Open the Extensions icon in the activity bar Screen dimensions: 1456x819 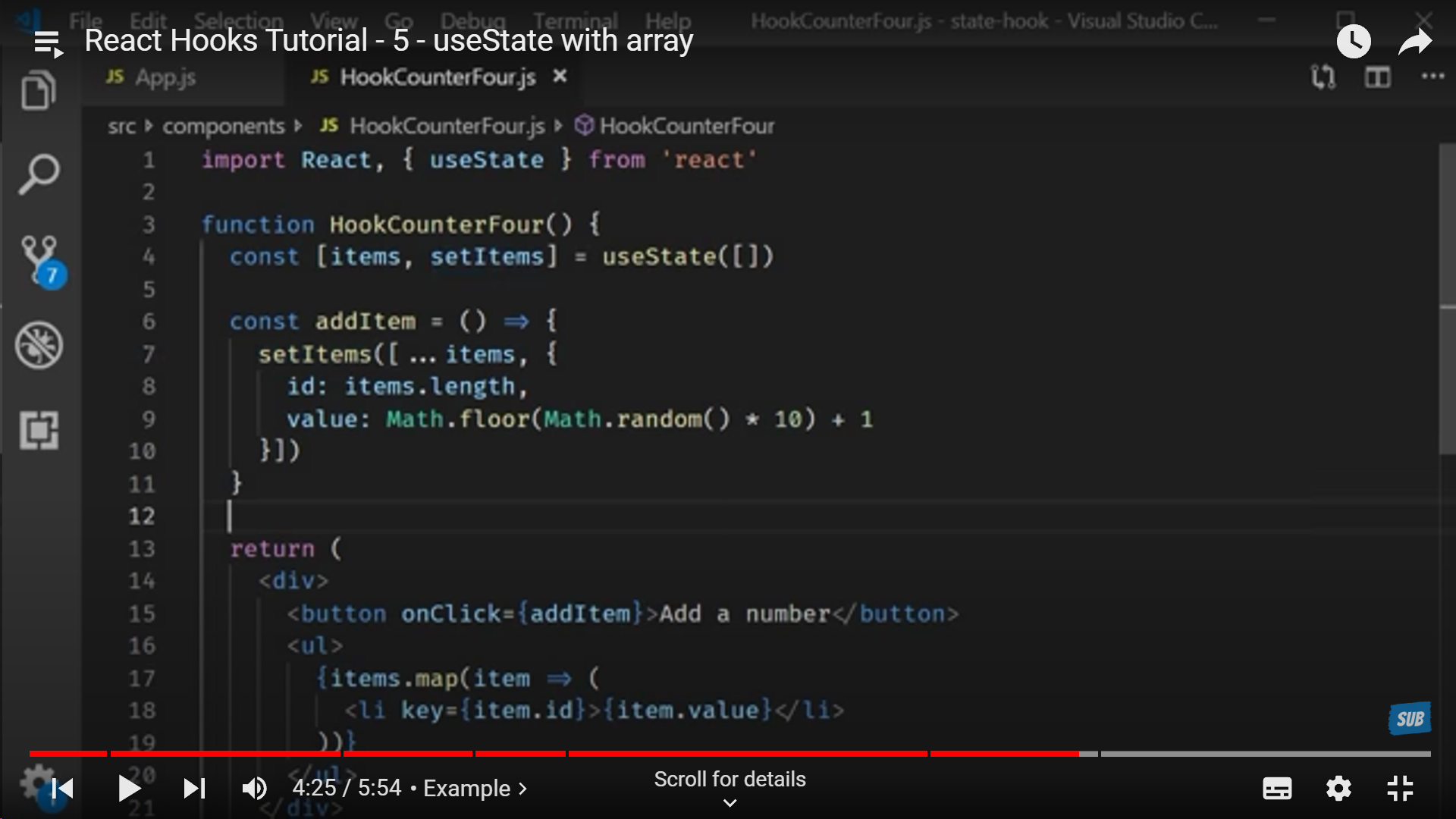click(39, 430)
